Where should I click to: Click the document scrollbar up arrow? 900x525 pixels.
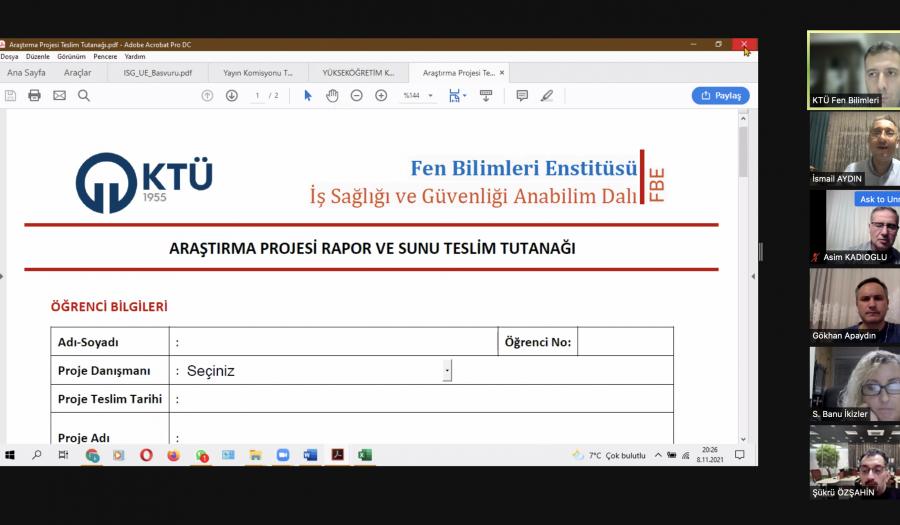(x=743, y=118)
